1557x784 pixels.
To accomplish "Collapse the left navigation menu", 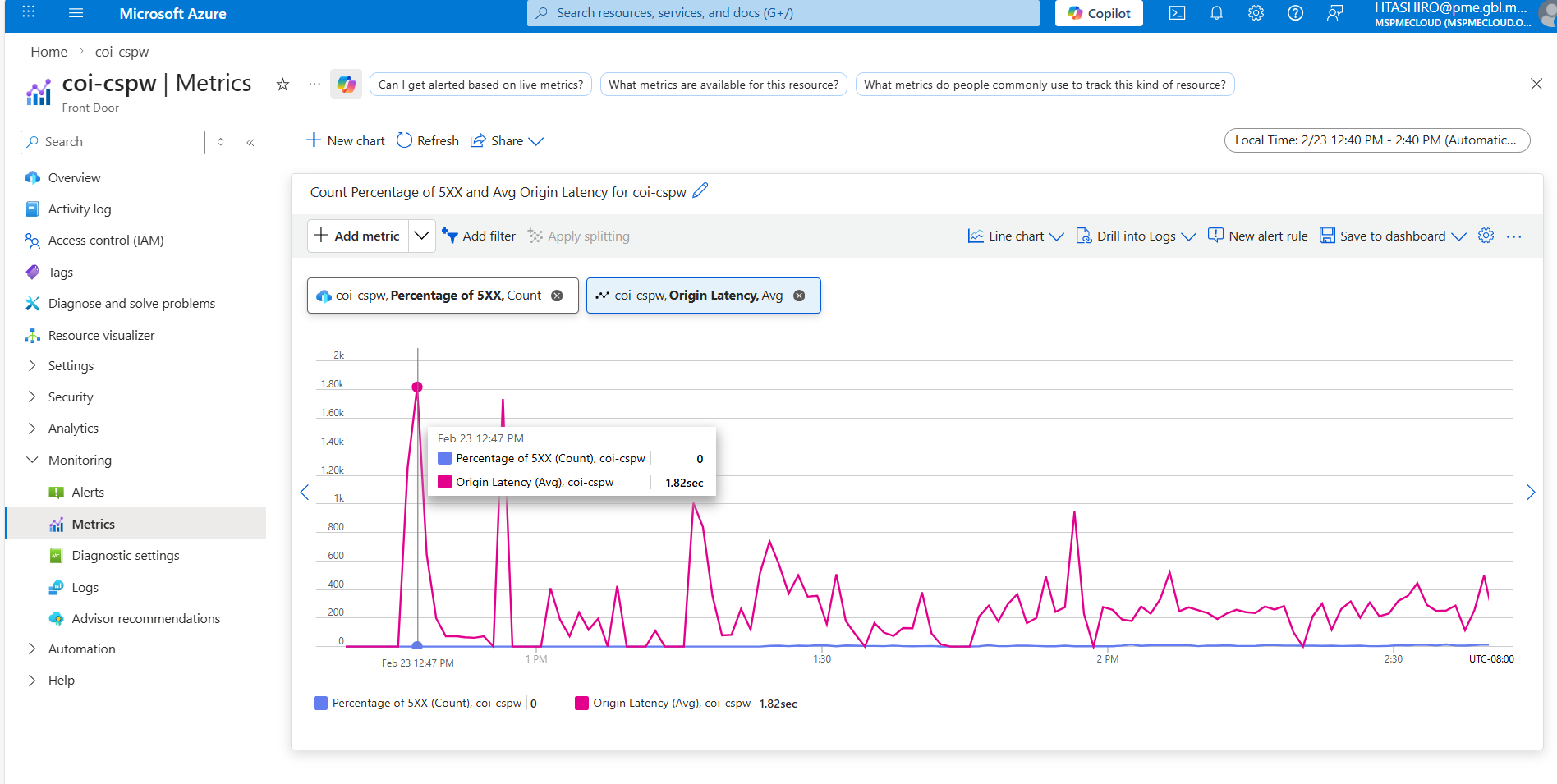I will coord(250,142).
